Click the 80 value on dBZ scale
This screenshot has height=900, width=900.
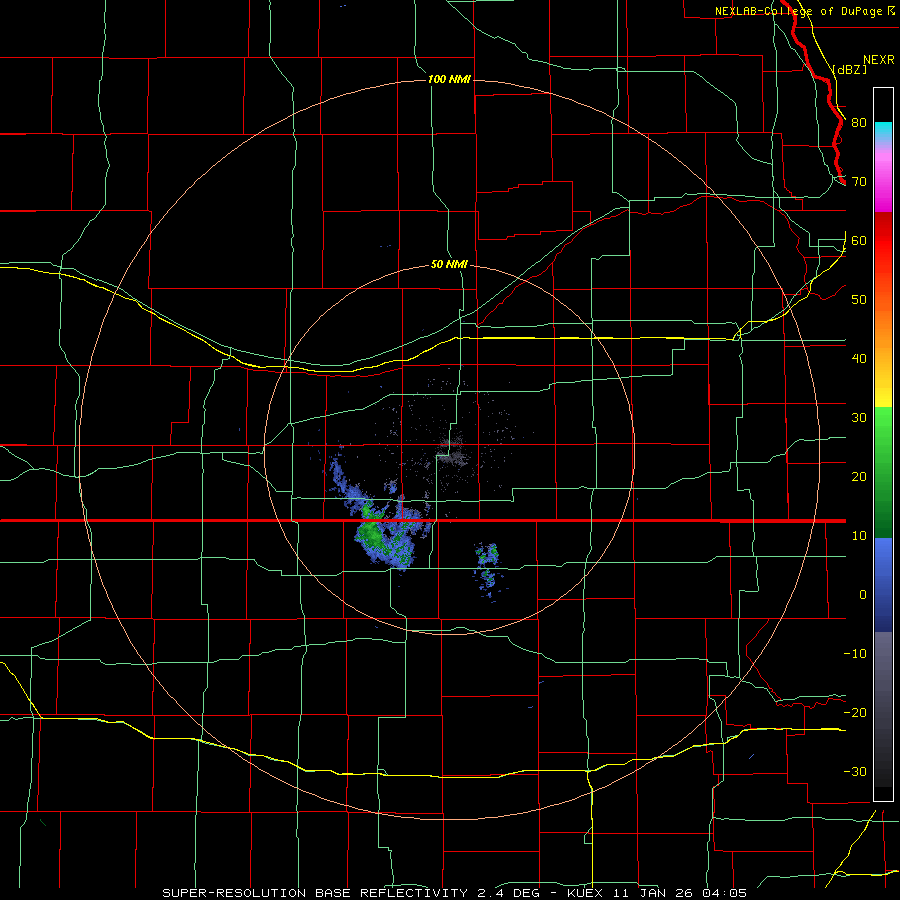click(859, 123)
